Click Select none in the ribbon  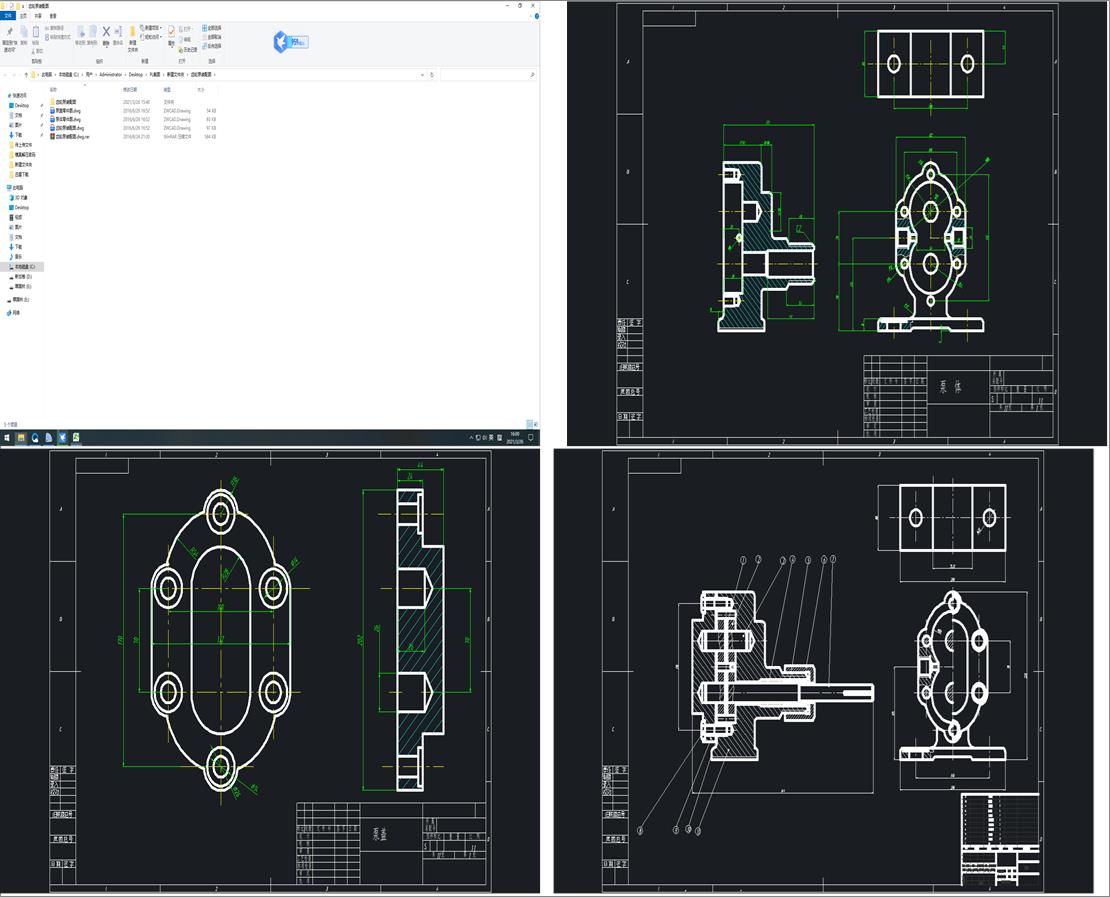click(x=212, y=37)
